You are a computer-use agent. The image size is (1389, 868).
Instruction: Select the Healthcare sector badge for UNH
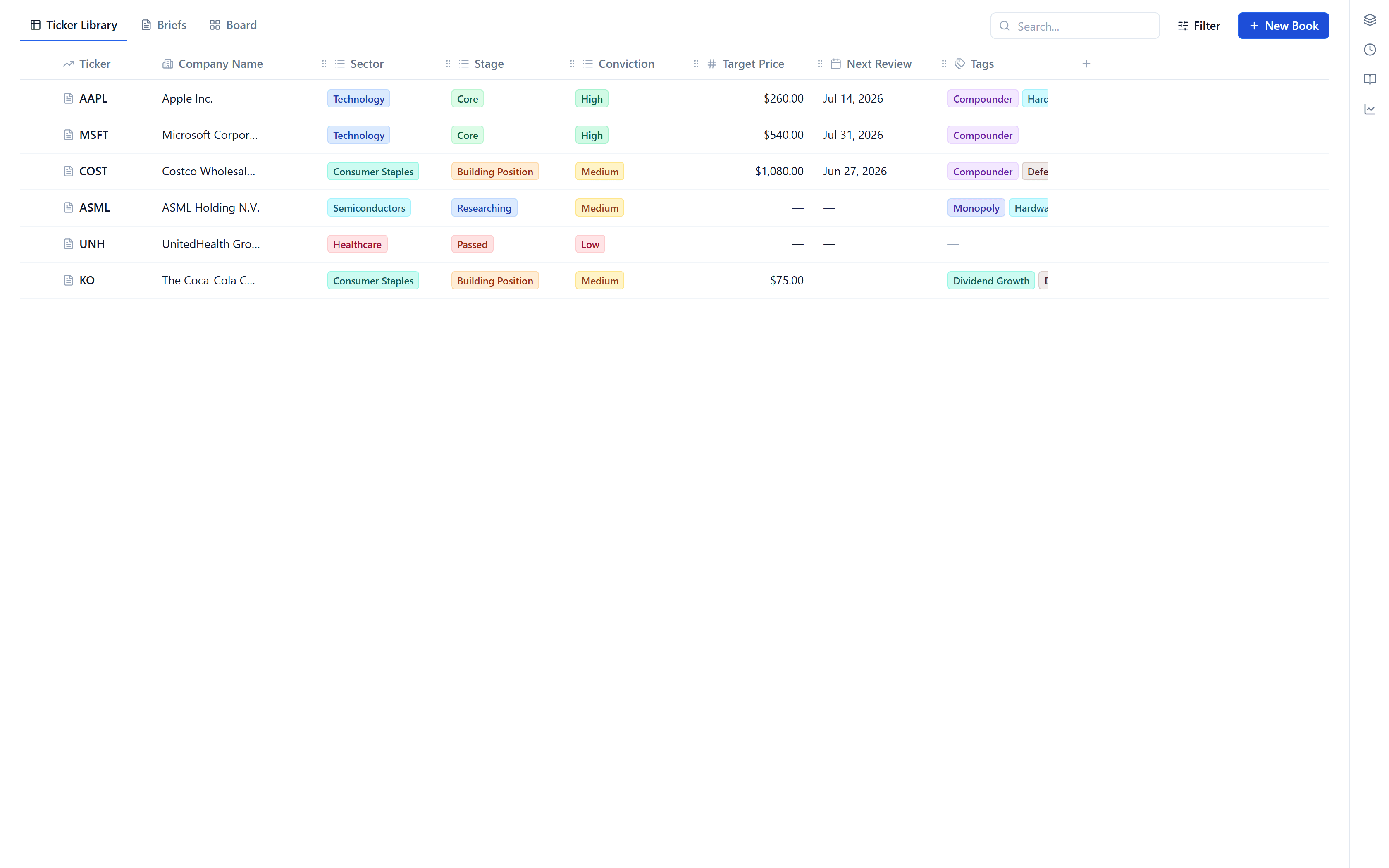(x=357, y=244)
